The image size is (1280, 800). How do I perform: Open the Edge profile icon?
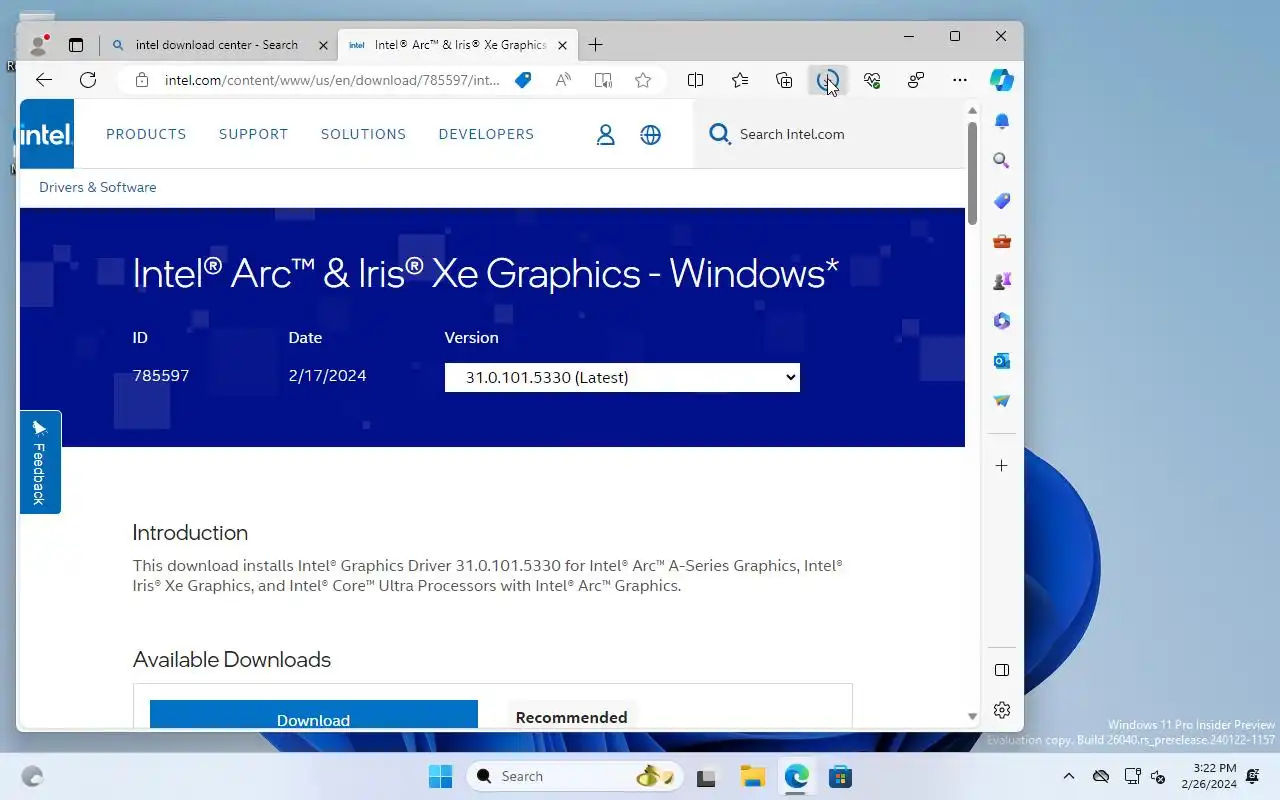(39, 45)
